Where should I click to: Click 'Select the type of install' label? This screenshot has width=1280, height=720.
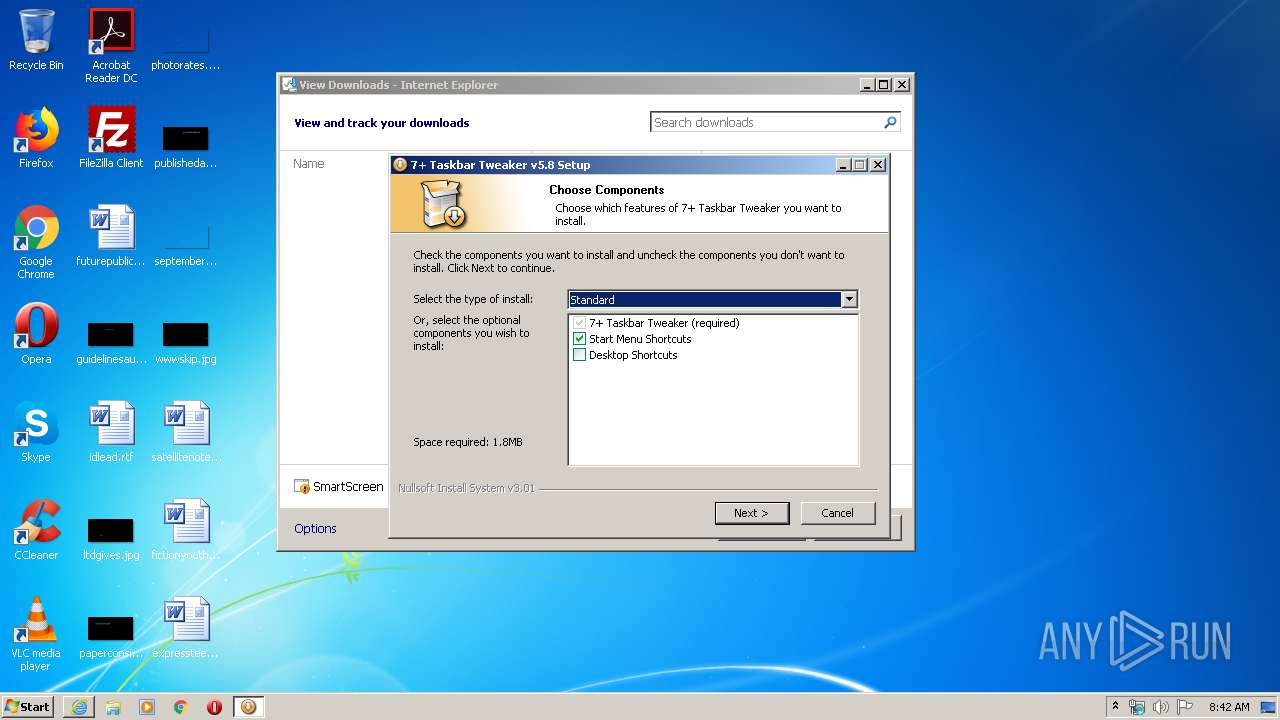[473, 299]
